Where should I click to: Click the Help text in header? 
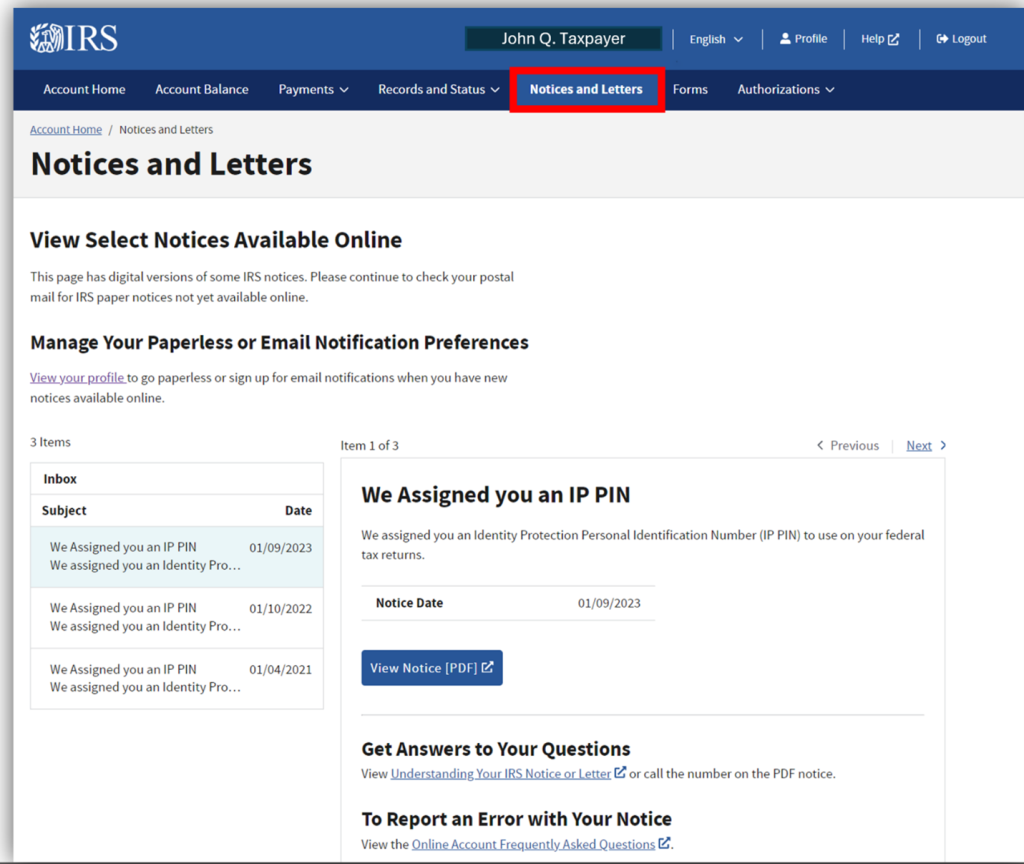click(x=872, y=39)
